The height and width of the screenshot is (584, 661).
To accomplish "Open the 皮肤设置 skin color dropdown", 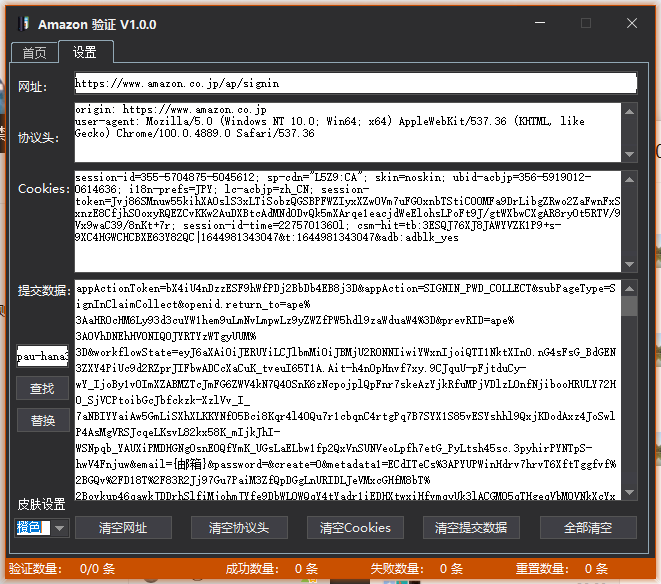I will coord(59,528).
